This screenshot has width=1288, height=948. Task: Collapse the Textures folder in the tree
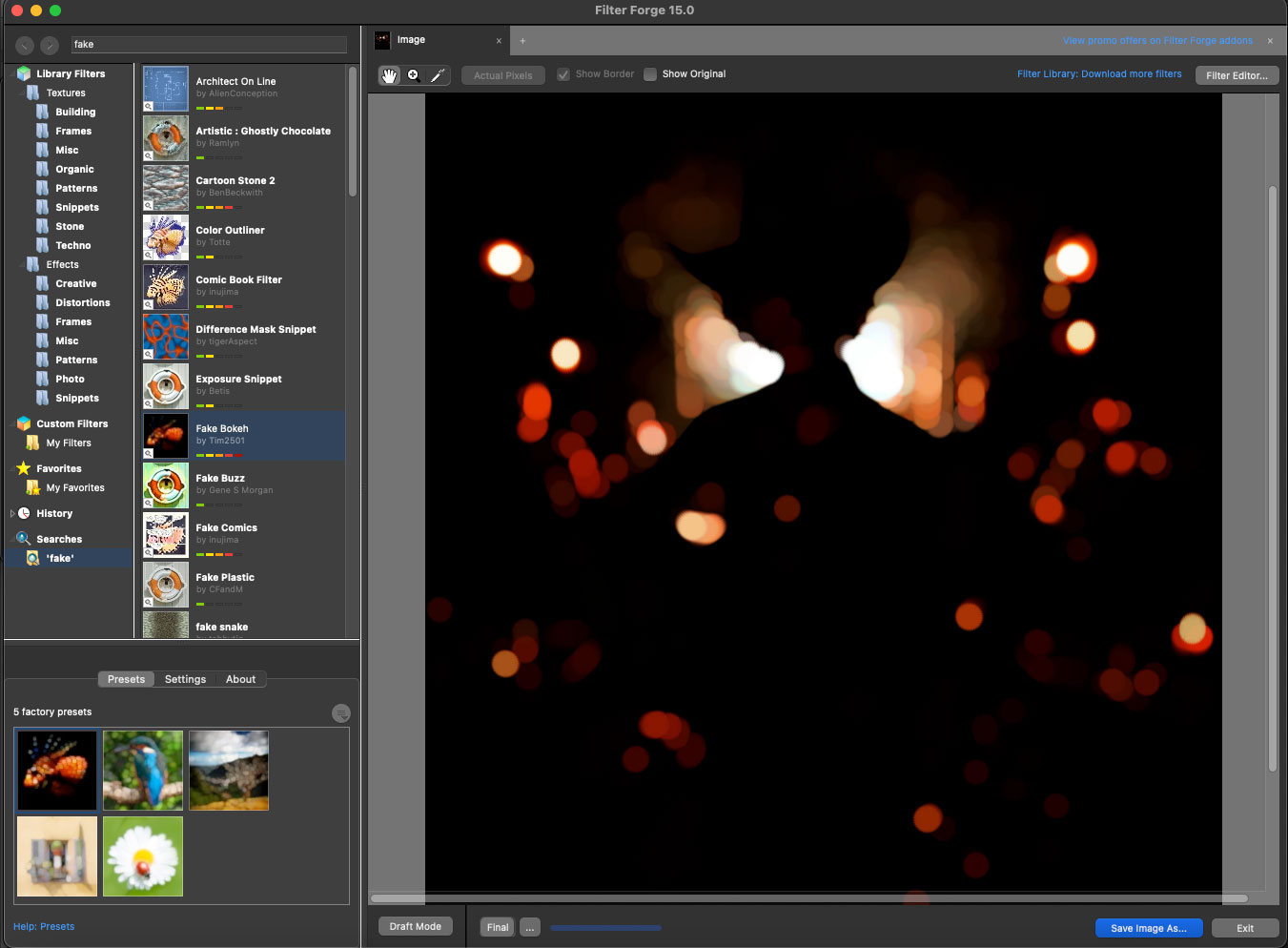(22, 93)
